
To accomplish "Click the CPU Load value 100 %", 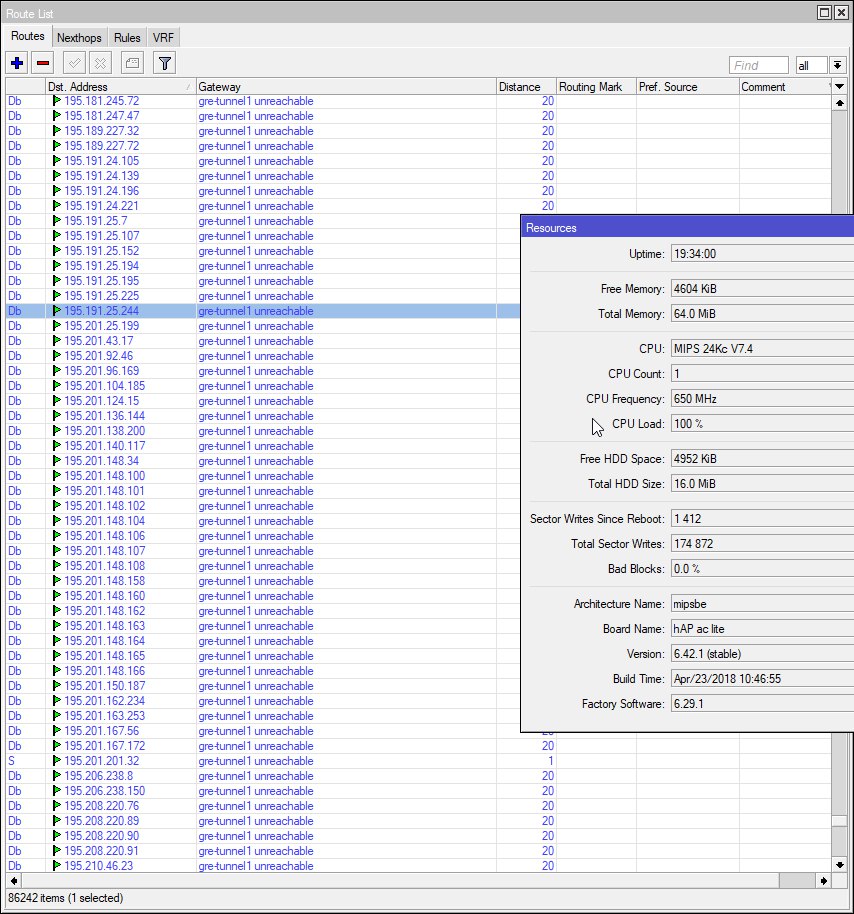I will (x=762, y=424).
